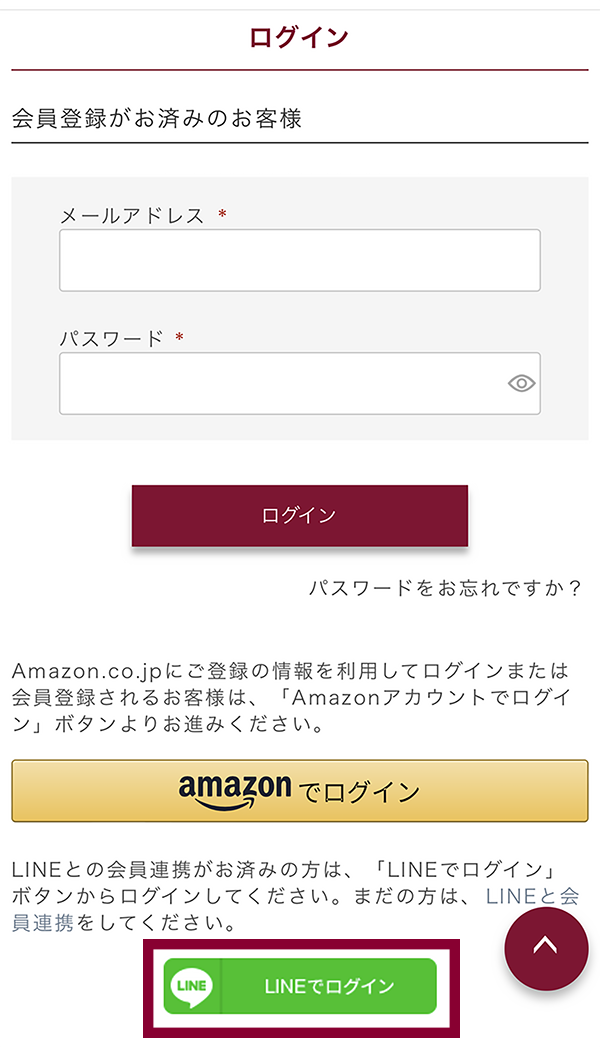Click the メールアドレス input field
The image size is (600, 1047).
(300, 260)
